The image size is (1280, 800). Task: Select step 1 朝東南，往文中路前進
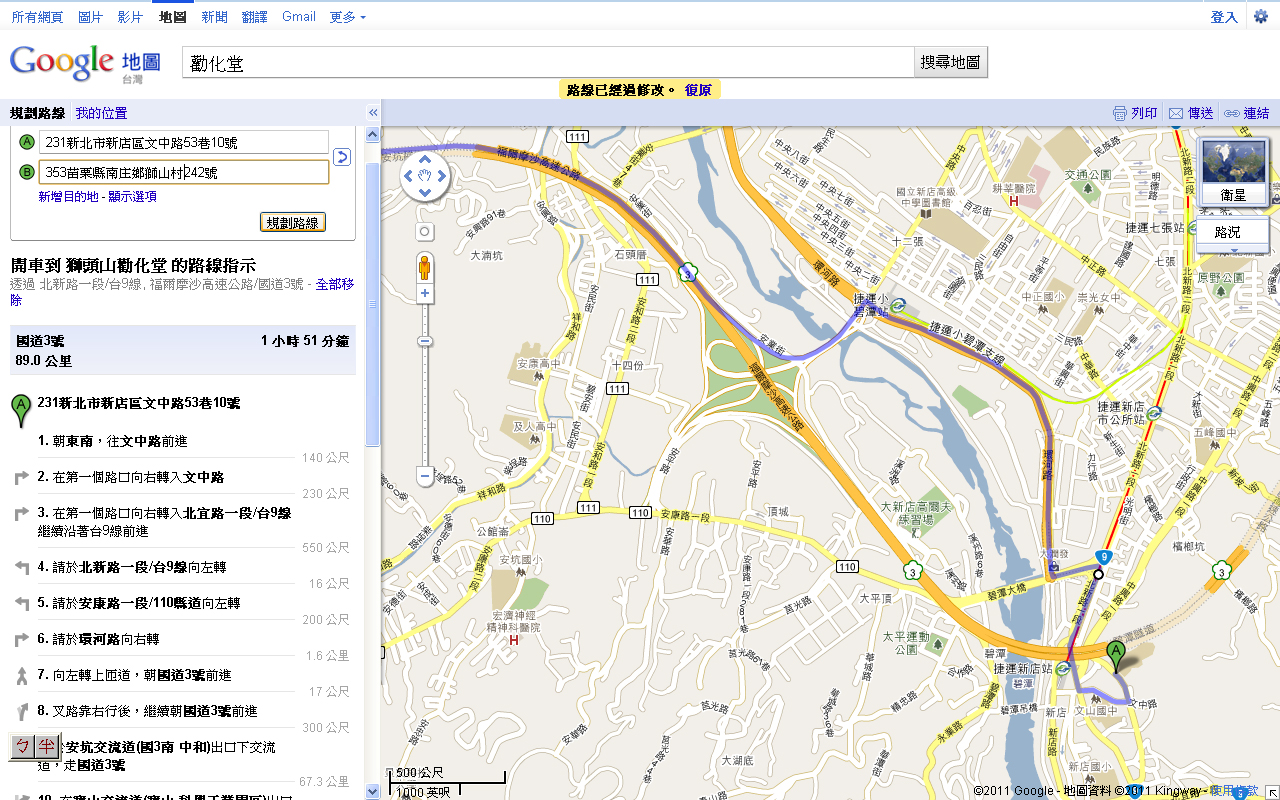point(183,441)
